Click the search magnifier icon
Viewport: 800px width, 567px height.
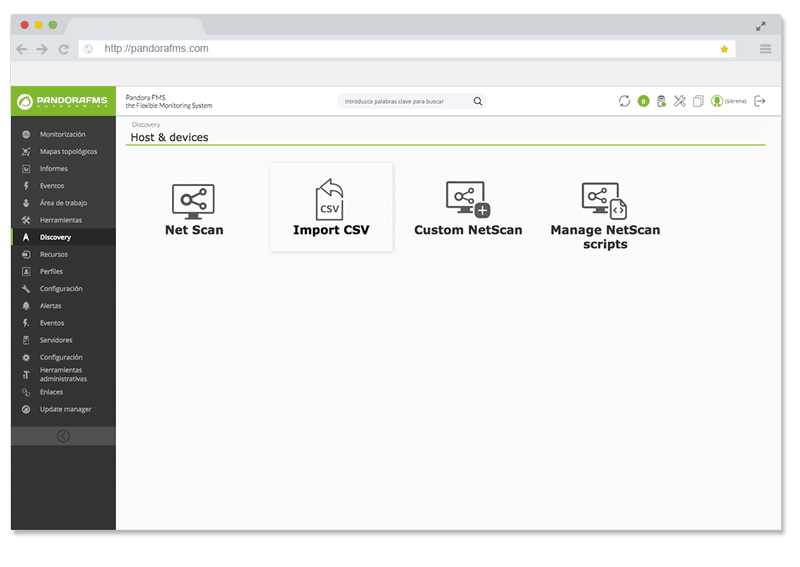[x=478, y=101]
